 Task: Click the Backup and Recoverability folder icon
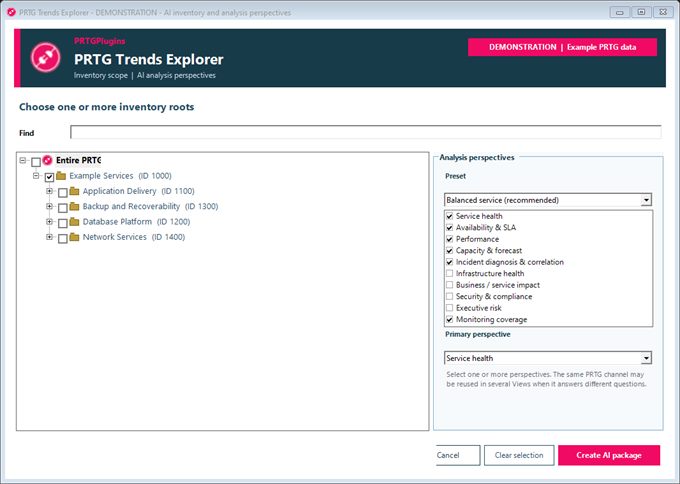click(x=74, y=206)
